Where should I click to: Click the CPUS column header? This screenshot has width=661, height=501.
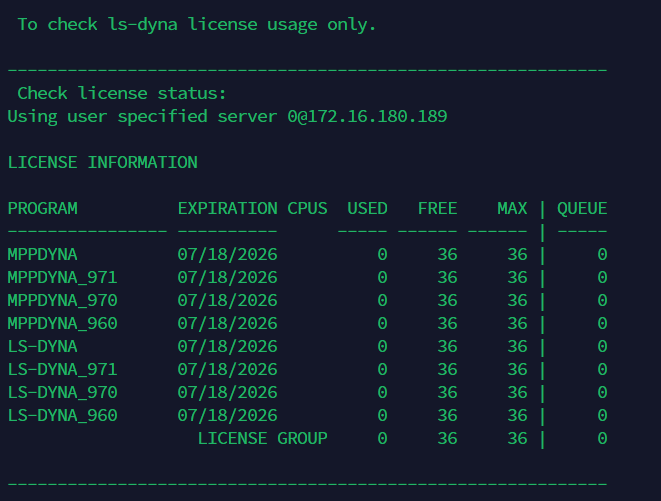point(307,208)
